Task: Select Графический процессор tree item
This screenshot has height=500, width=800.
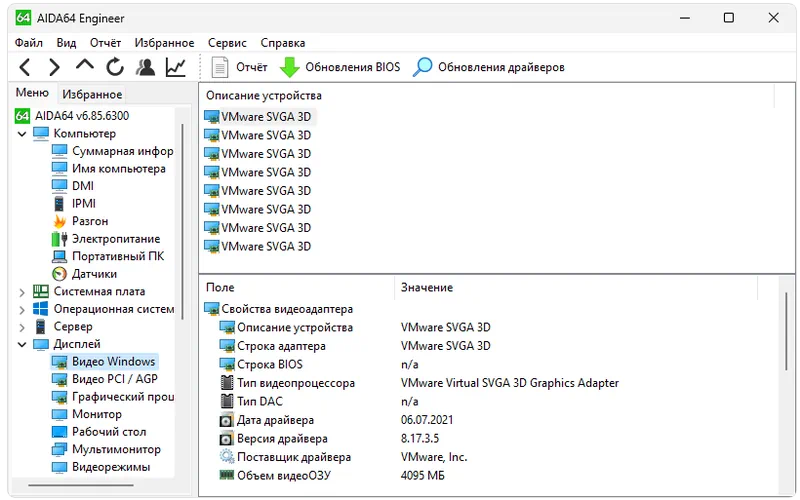Action: (113, 396)
